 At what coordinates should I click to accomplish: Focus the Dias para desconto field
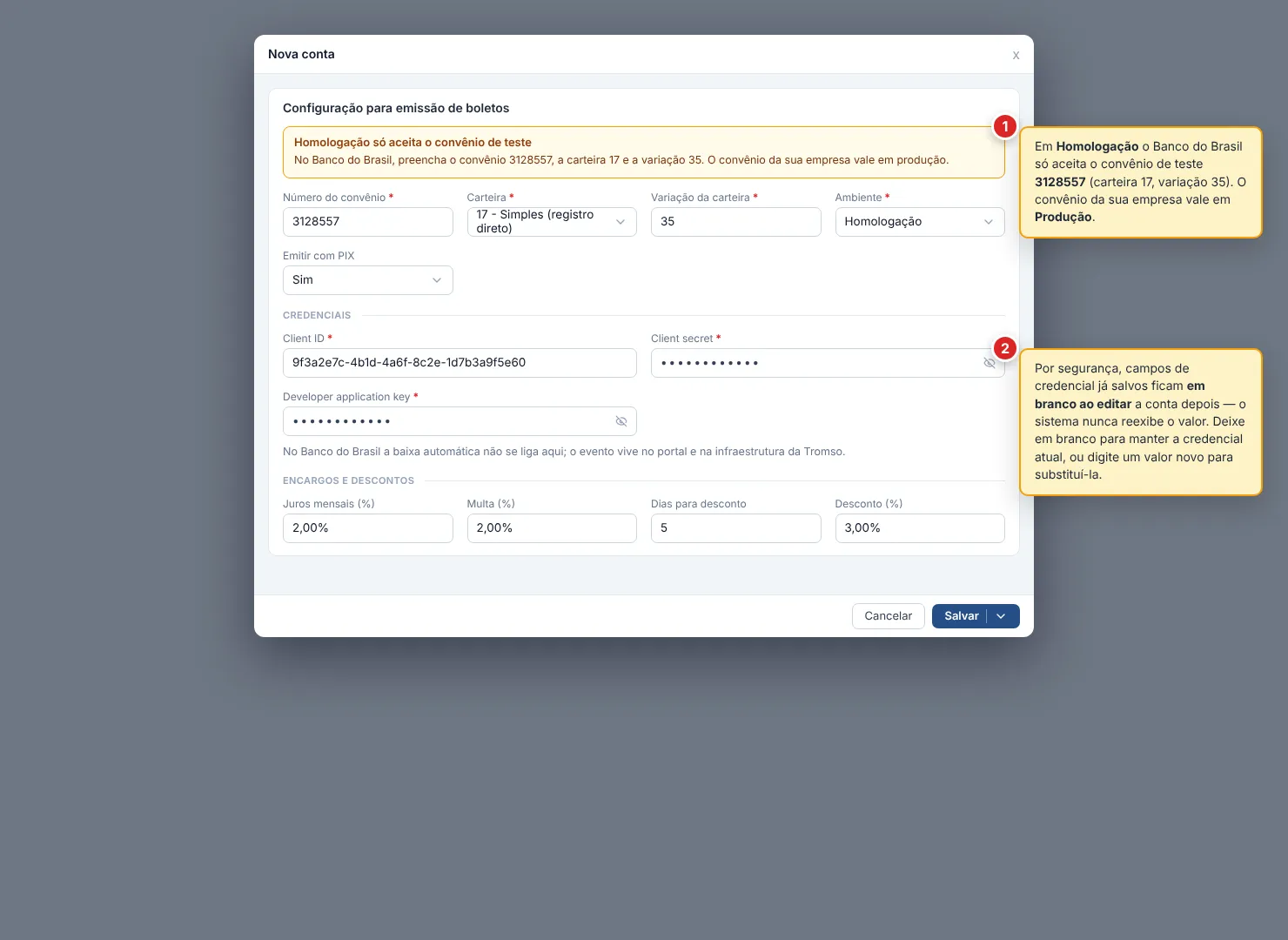[x=736, y=528]
